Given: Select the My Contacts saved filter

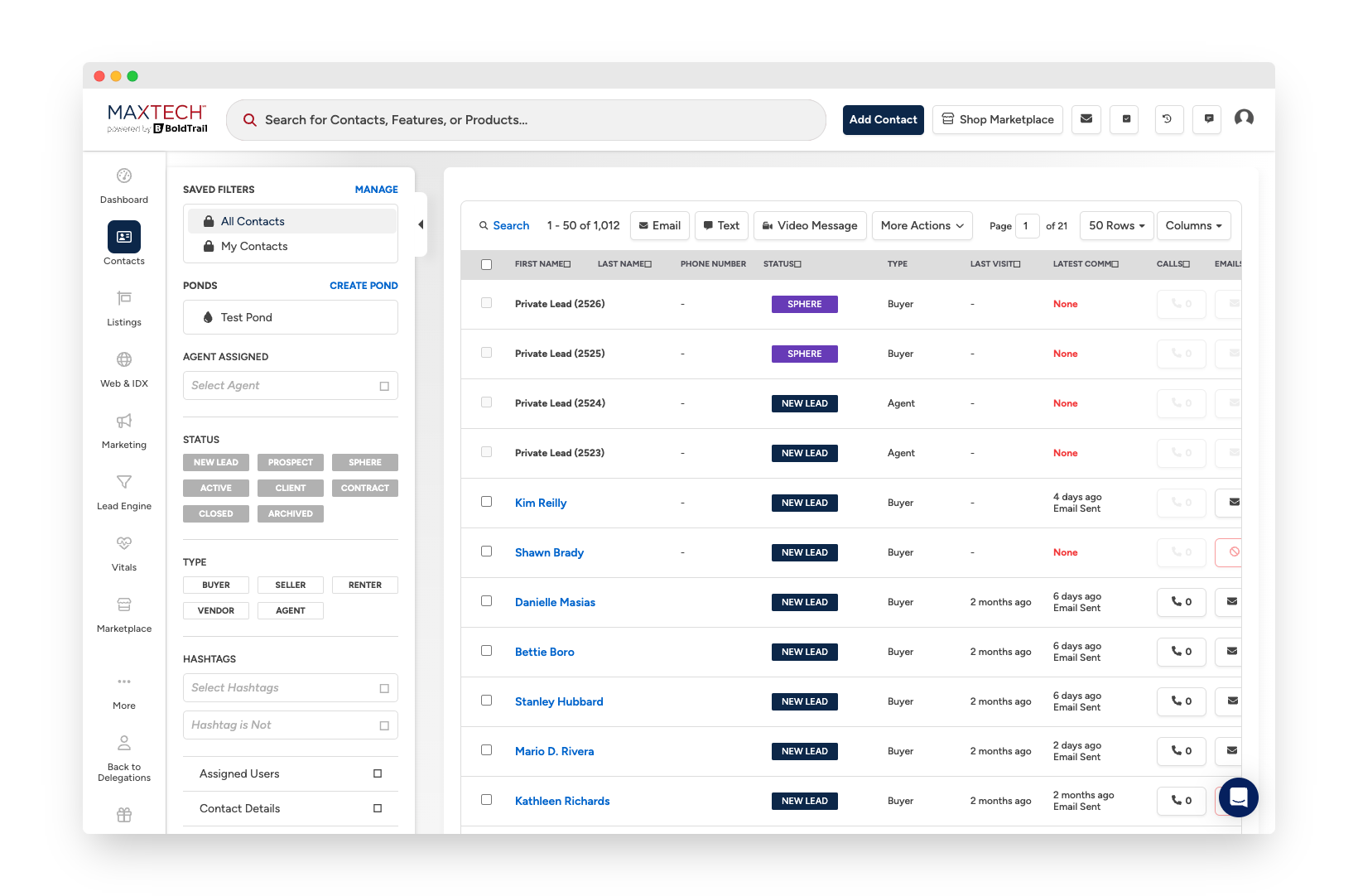Looking at the screenshot, I should [254, 247].
